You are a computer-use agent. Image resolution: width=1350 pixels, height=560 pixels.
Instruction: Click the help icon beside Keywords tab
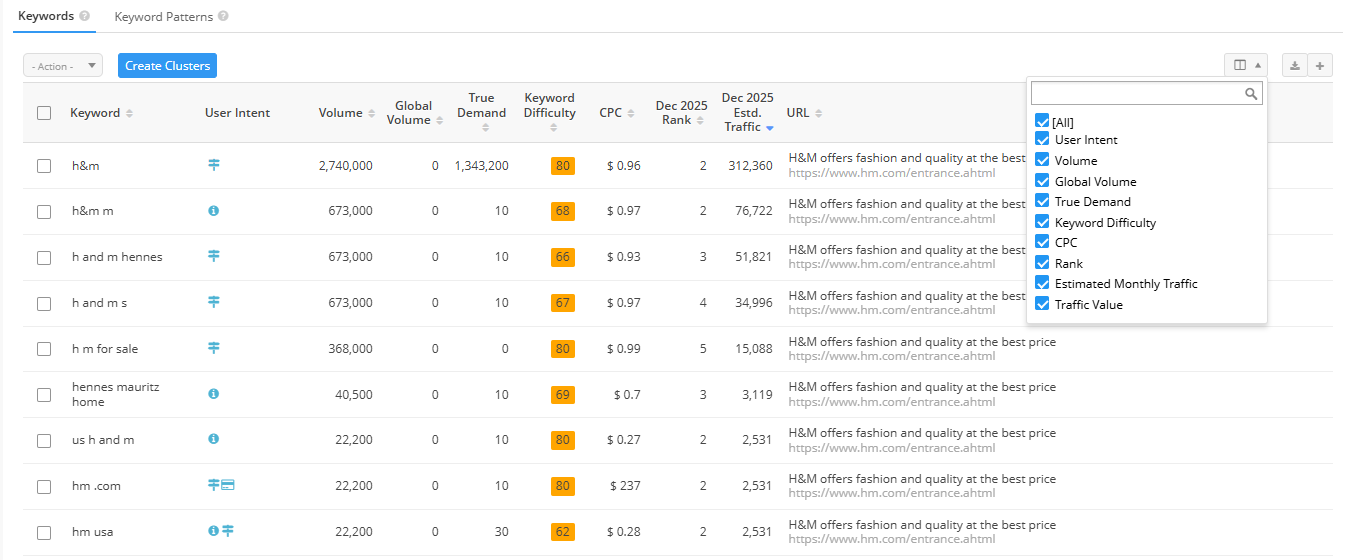coord(85,17)
